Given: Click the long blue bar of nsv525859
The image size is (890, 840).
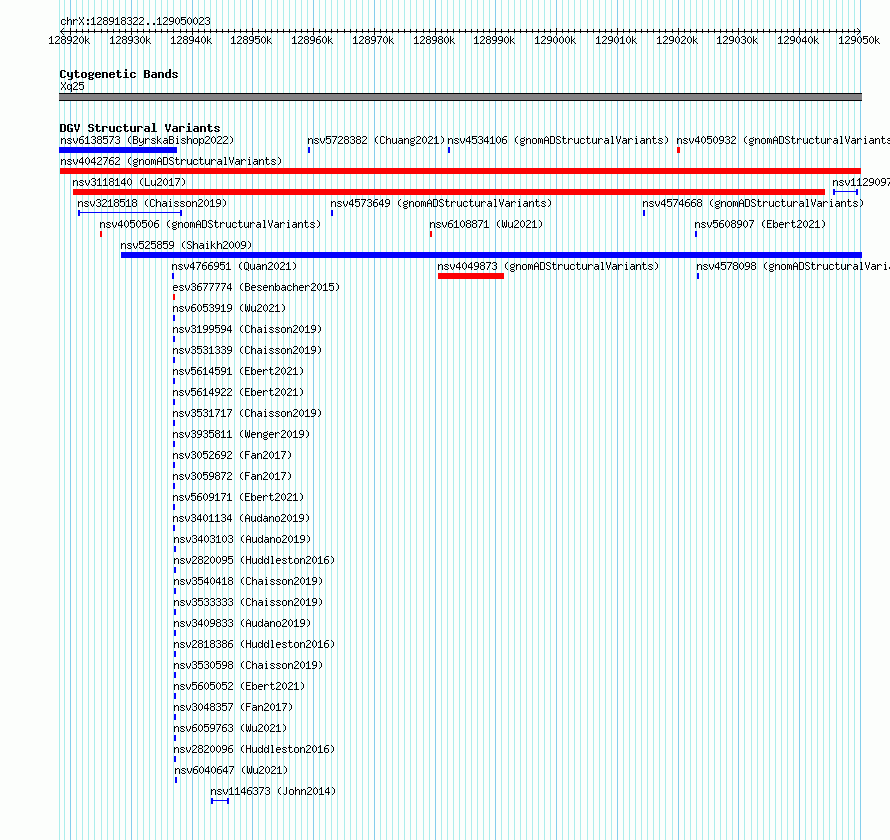Looking at the screenshot, I should pos(492,255).
